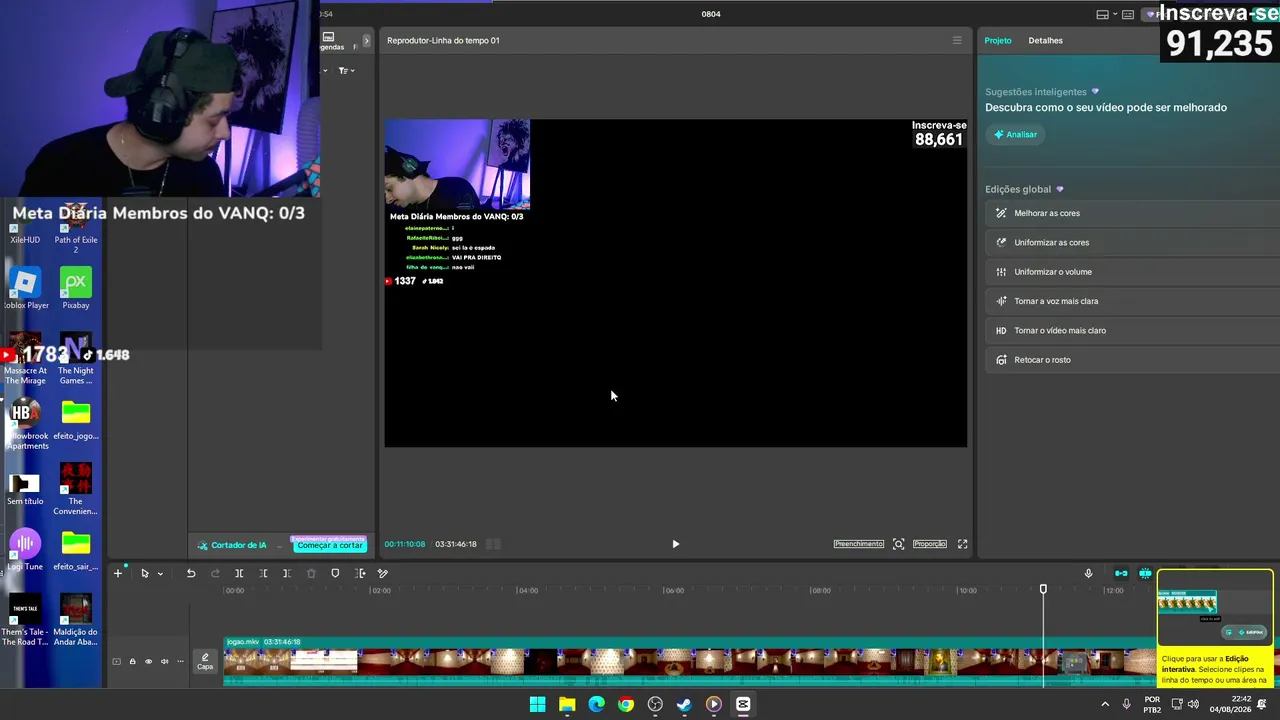
Task: Click the Analisar button
Action: [x=1015, y=134]
